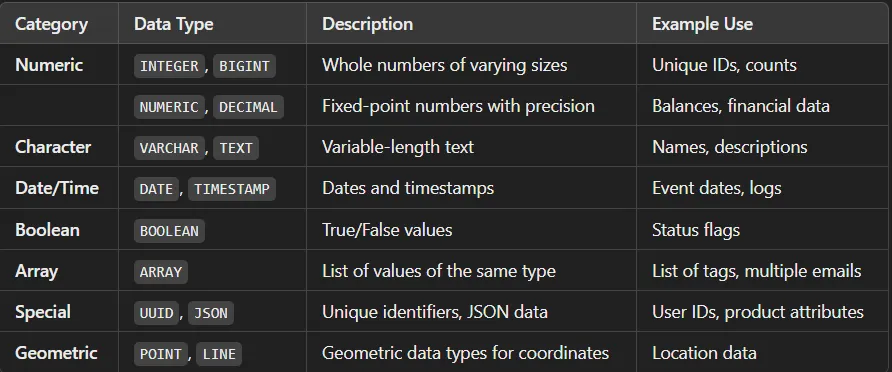Select the POINT type badge
The image size is (892, 372).
point(161,354)
